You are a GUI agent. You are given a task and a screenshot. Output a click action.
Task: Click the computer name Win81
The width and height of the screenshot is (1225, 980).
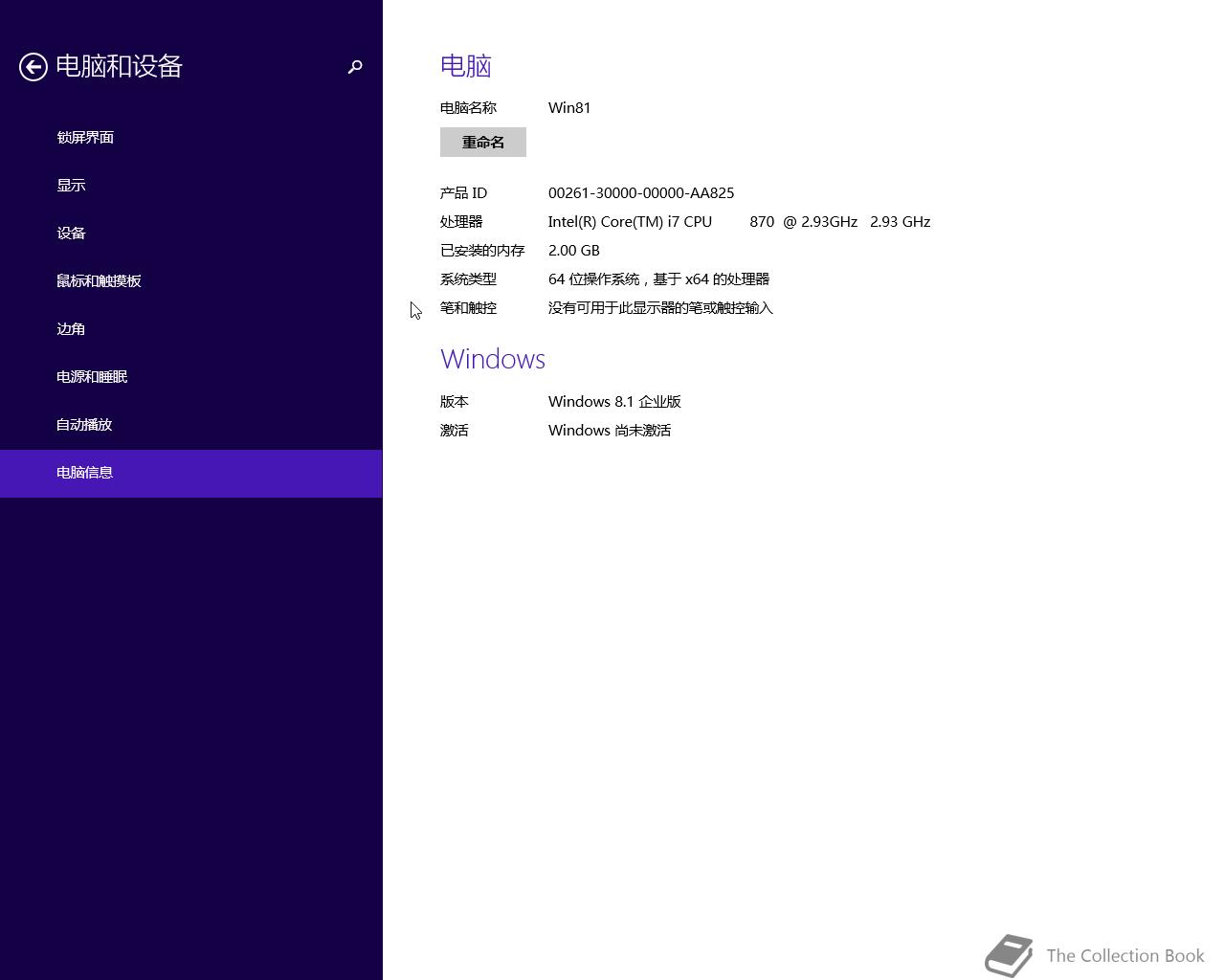pos(569,107)
